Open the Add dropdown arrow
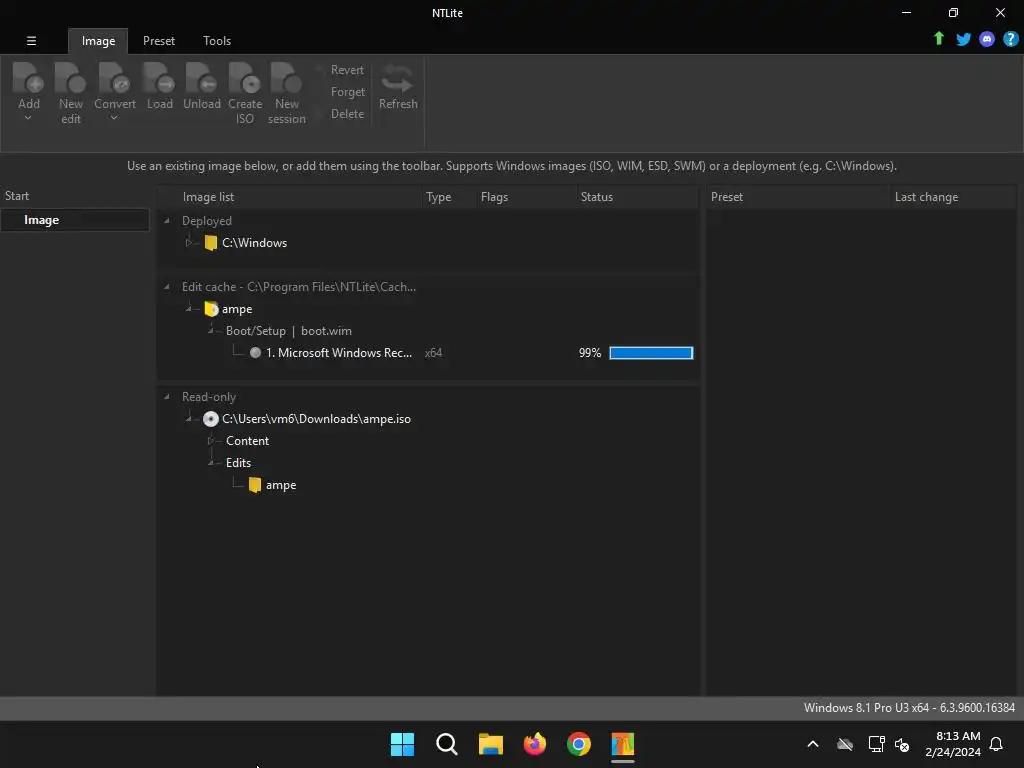1024x768 pixels. (28, 118)
